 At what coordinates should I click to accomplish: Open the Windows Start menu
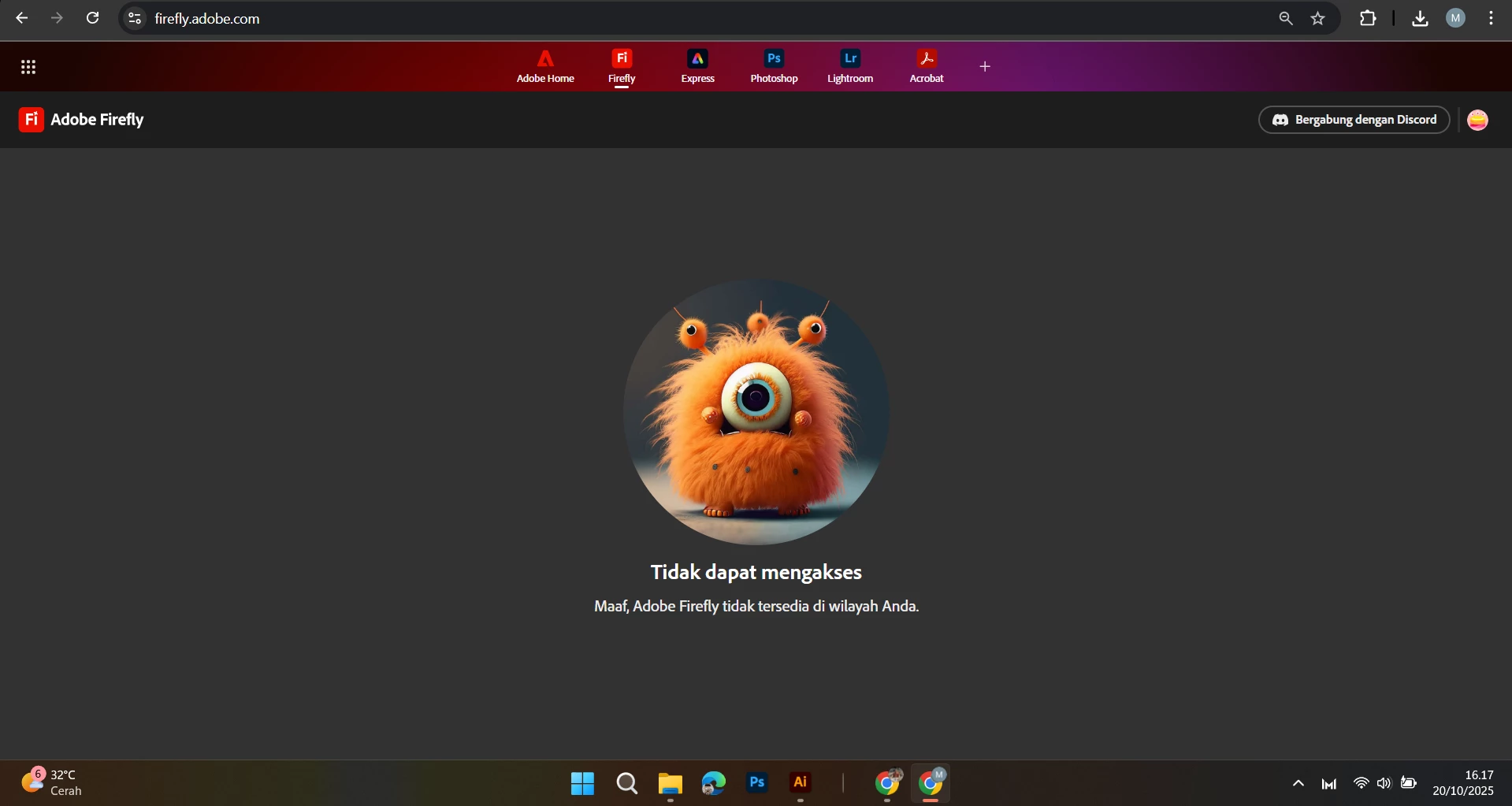click(583, 783)
